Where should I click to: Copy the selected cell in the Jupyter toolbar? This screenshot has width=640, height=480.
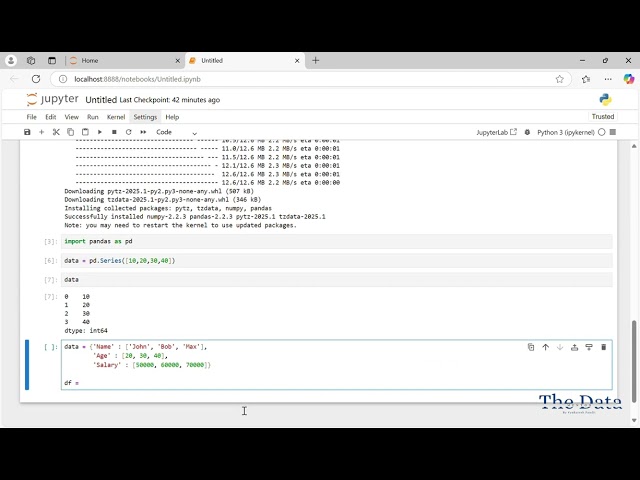tap(71, 132)
